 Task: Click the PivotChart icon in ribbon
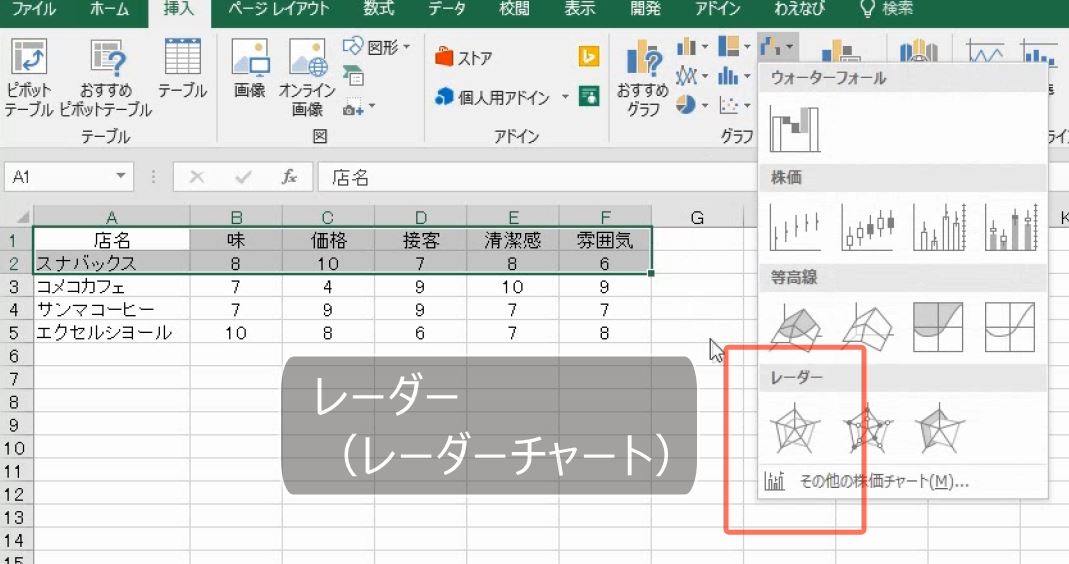click(x=840, y=52)
